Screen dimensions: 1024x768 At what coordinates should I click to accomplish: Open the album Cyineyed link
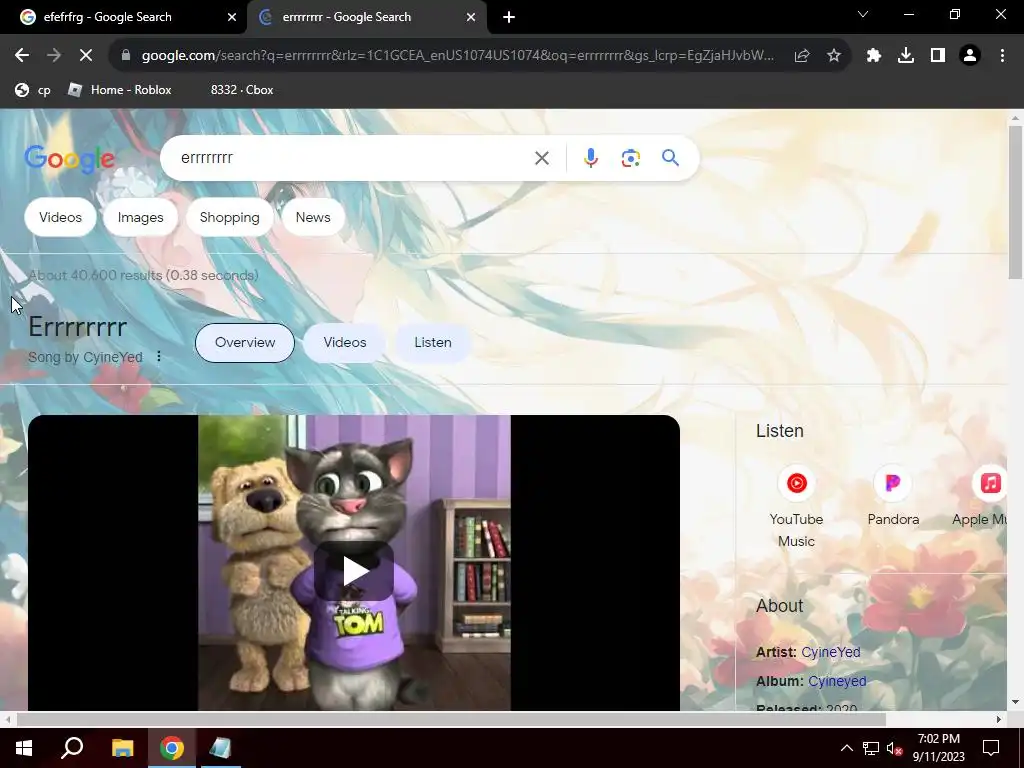837,681
